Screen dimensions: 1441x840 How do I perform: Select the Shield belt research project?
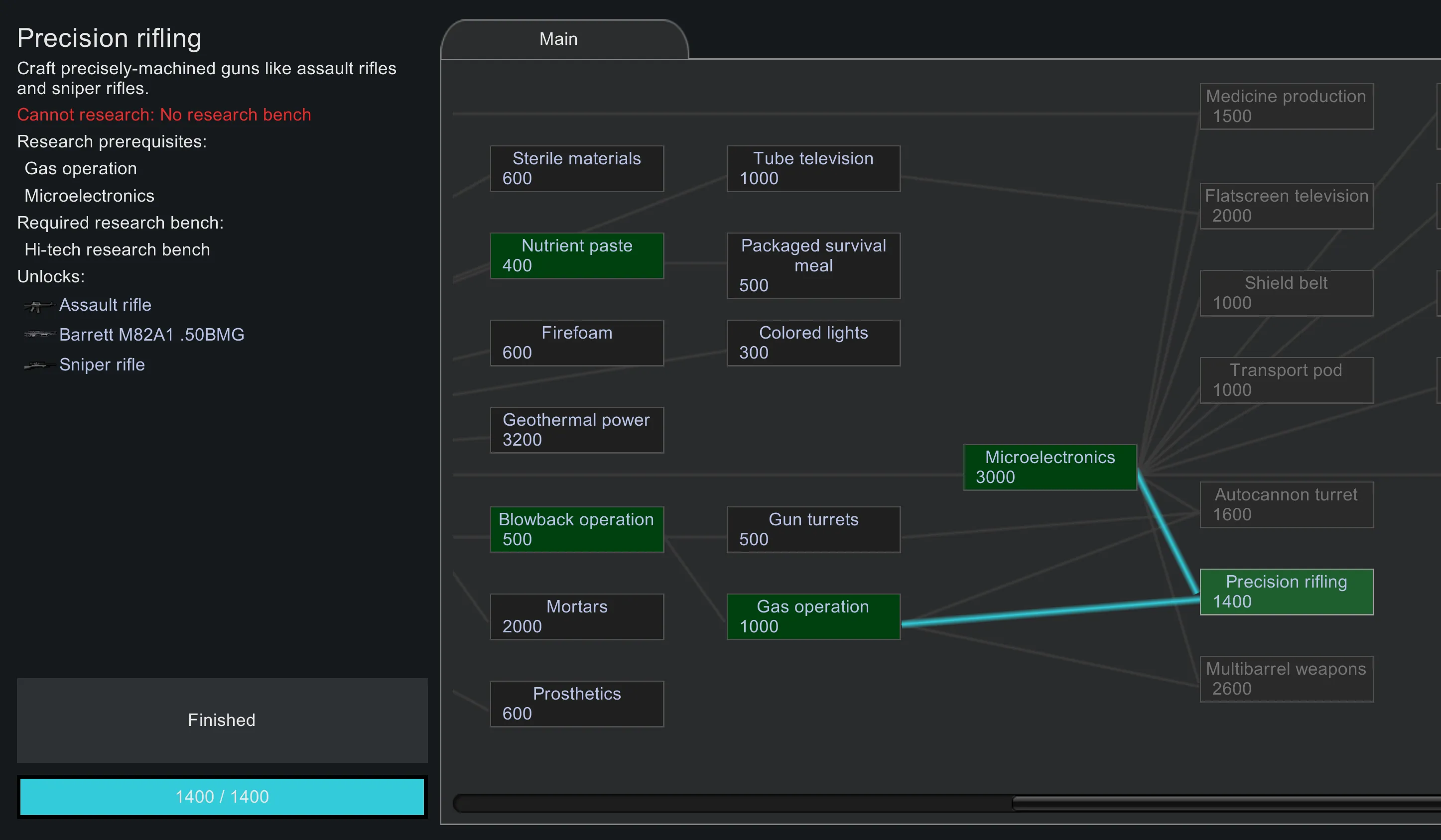(1286, 293)
